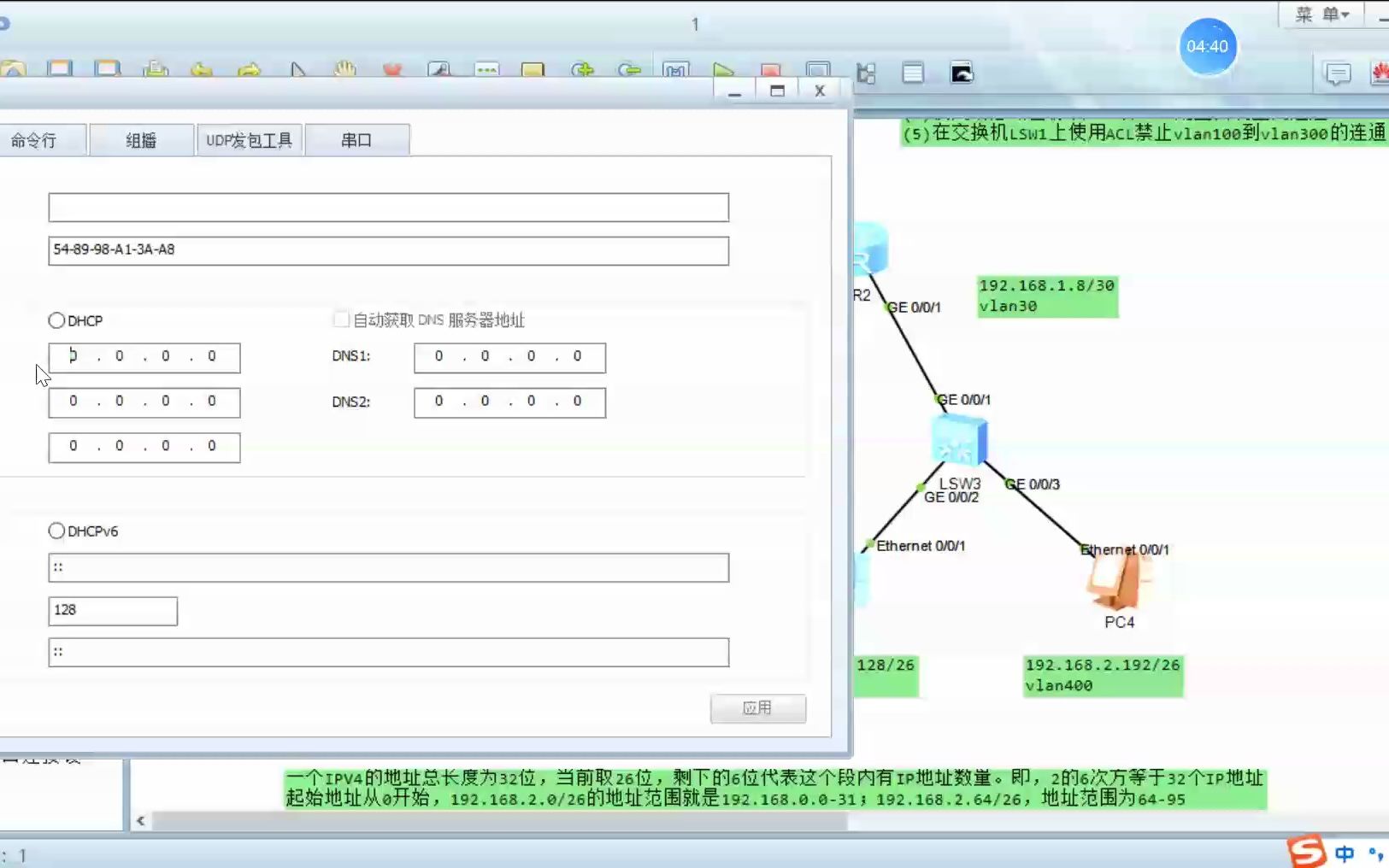Click the ACL task note starting with (5)

(1145, 132)
